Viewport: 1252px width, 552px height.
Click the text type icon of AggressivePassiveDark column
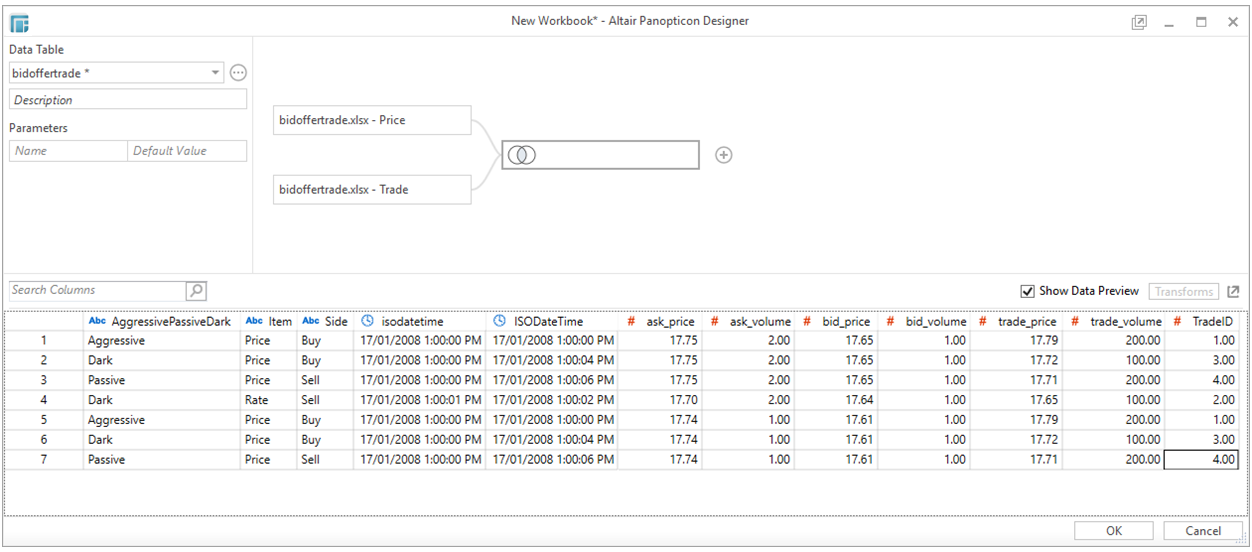pyautogui.click(x=97, y=322)
